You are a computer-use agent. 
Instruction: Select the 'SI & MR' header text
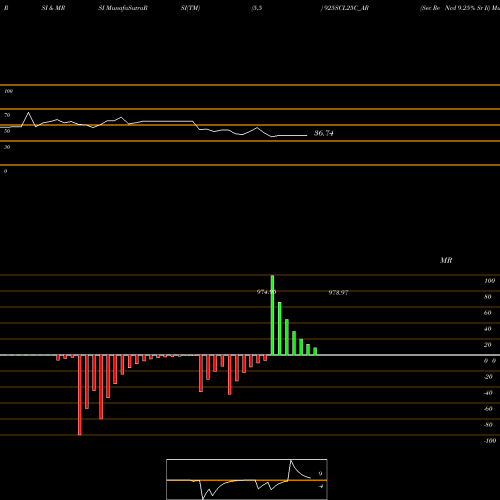click(53, 8)
